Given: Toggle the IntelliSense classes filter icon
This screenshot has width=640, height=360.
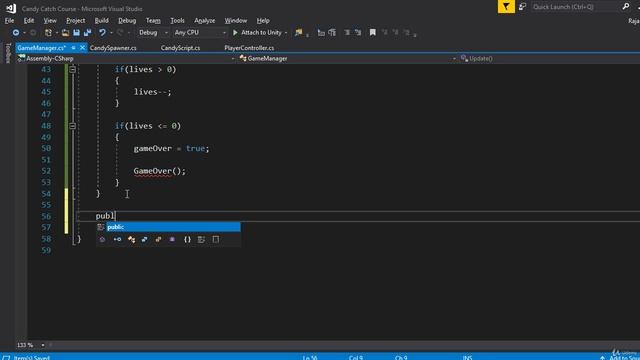Looking at the screenshot, I should (x=131, y=240).
